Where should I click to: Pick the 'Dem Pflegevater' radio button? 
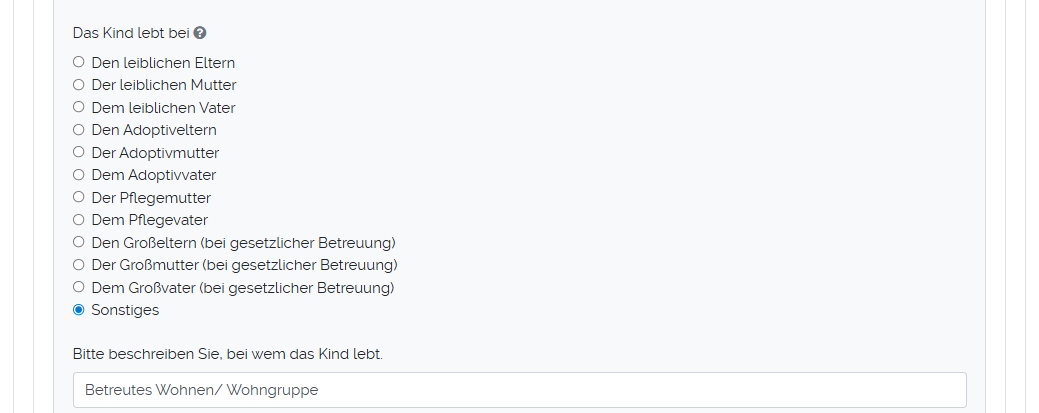[x=79, y=220]
